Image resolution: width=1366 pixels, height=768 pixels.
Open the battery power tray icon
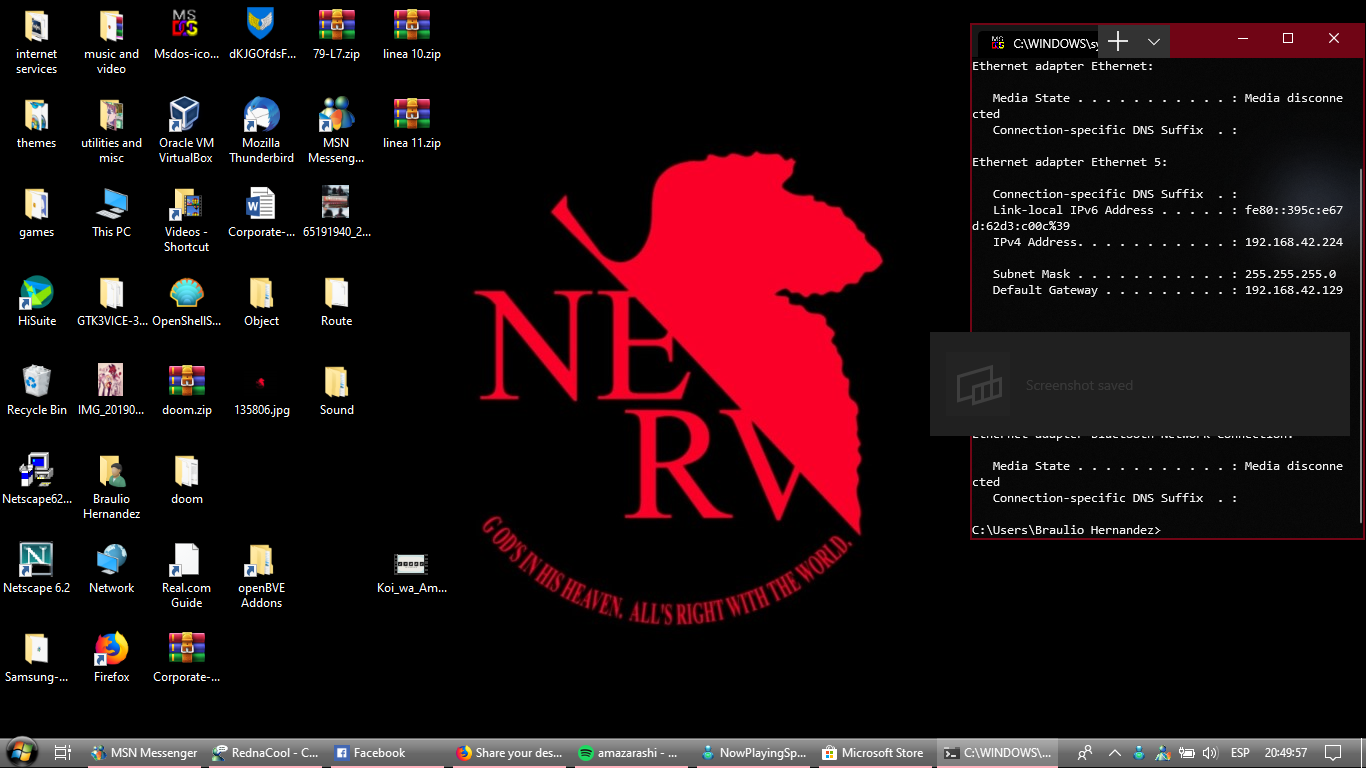pyautogui.click(x=1187, y=753)
